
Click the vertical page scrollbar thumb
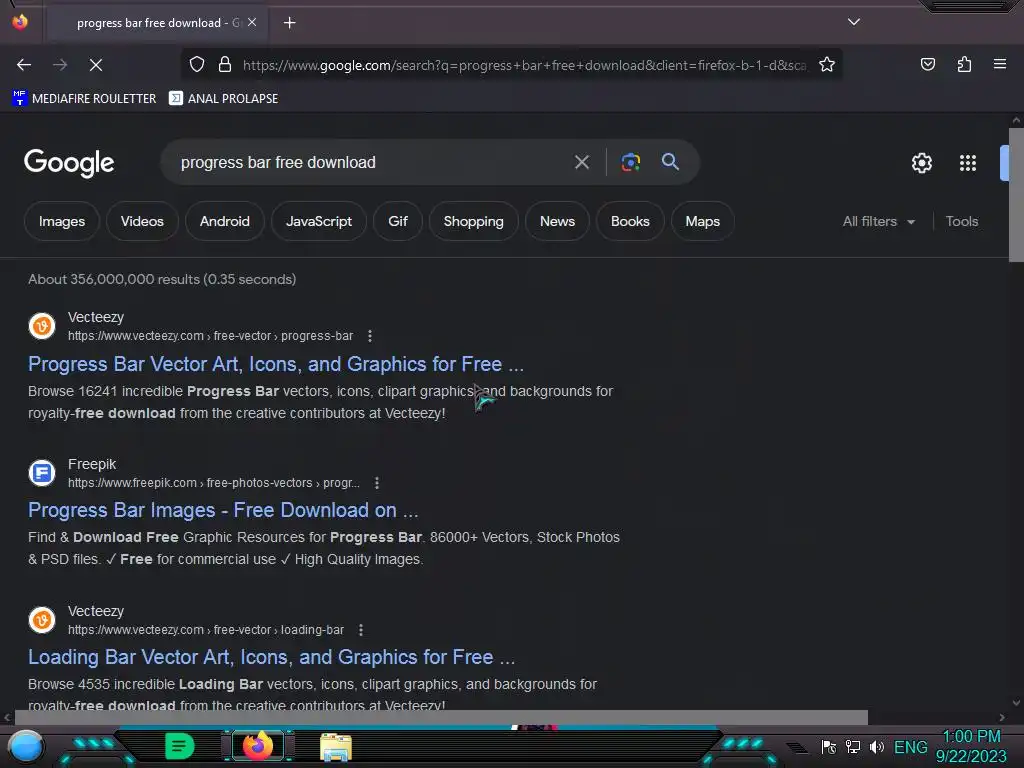pyautogui.click(x=1016, y=195)
